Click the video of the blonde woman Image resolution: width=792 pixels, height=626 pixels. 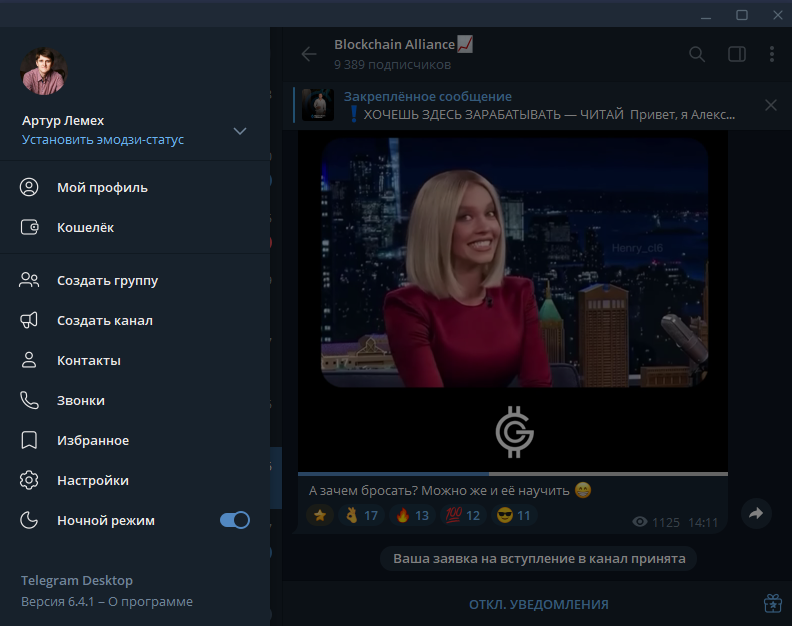tap(514, 263)
